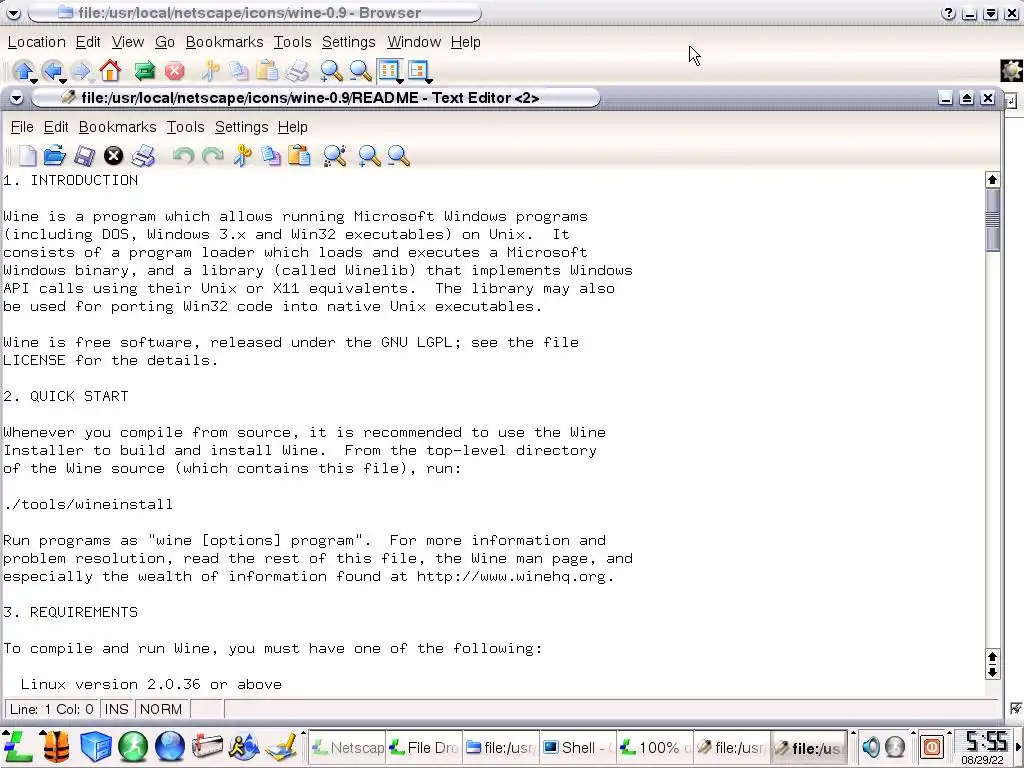The image size is (1024, 768).
Task: Print the document from Text Editor toolbar
Action: point(143,156)
